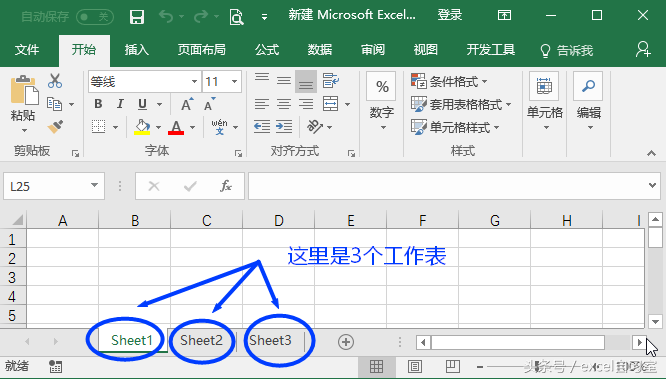
Task: Apply yellow fill color bucket
Action: 142,127
